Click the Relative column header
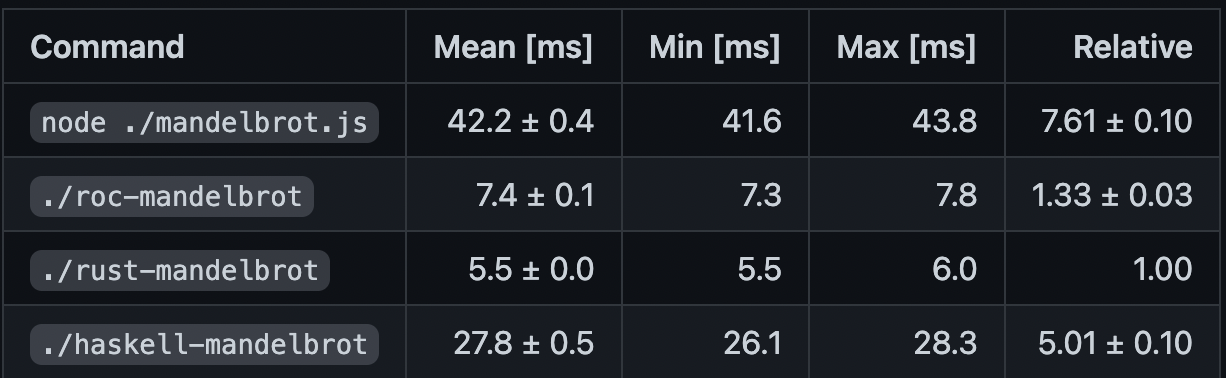The width and height of the screenshot is (1226, 378). (1133, 47)
